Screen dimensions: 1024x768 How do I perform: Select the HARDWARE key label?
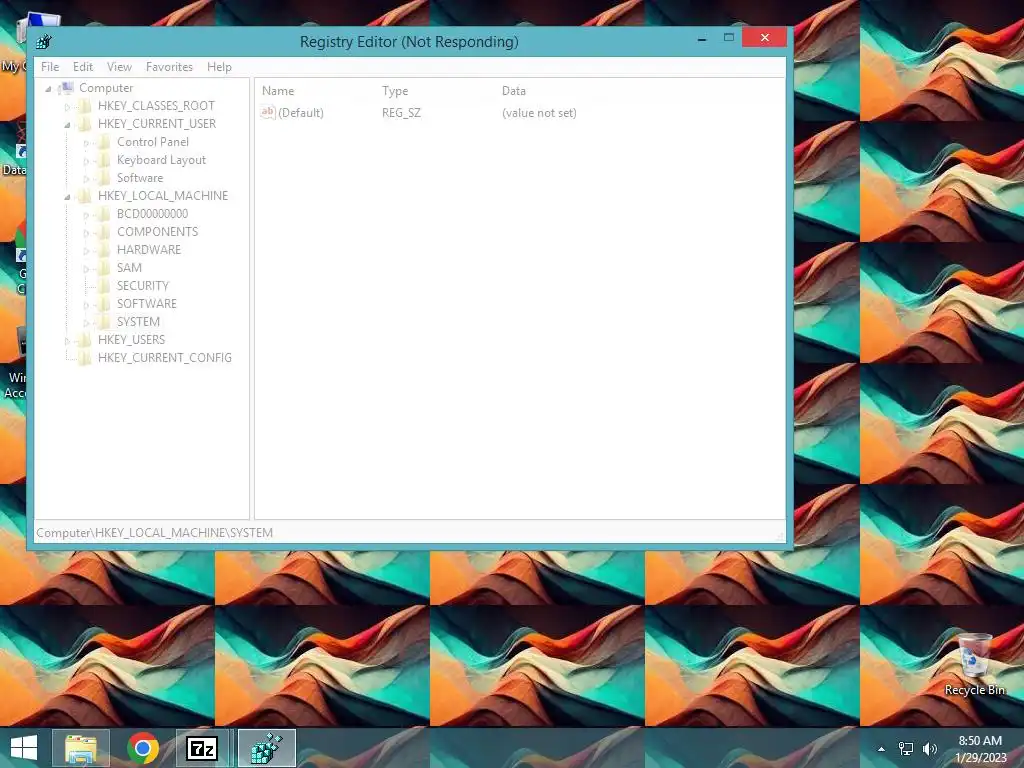[x=149, y=249]
